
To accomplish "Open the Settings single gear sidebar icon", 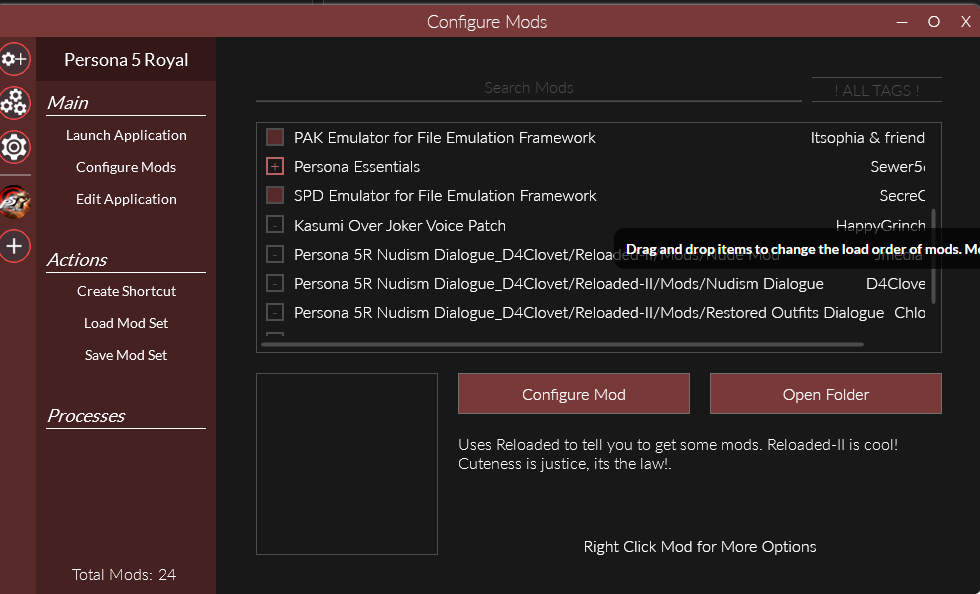I will 14,147.
